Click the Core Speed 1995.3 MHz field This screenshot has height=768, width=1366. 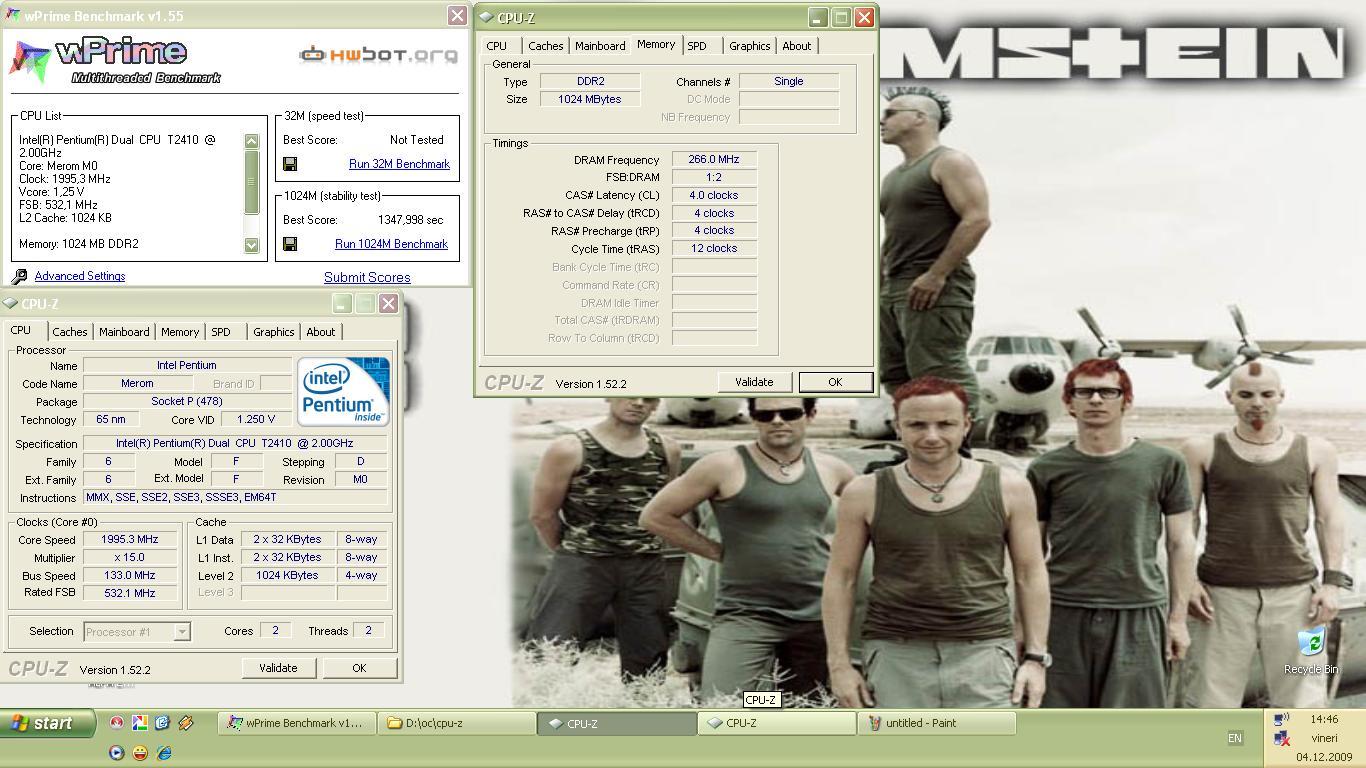point(130,540)
